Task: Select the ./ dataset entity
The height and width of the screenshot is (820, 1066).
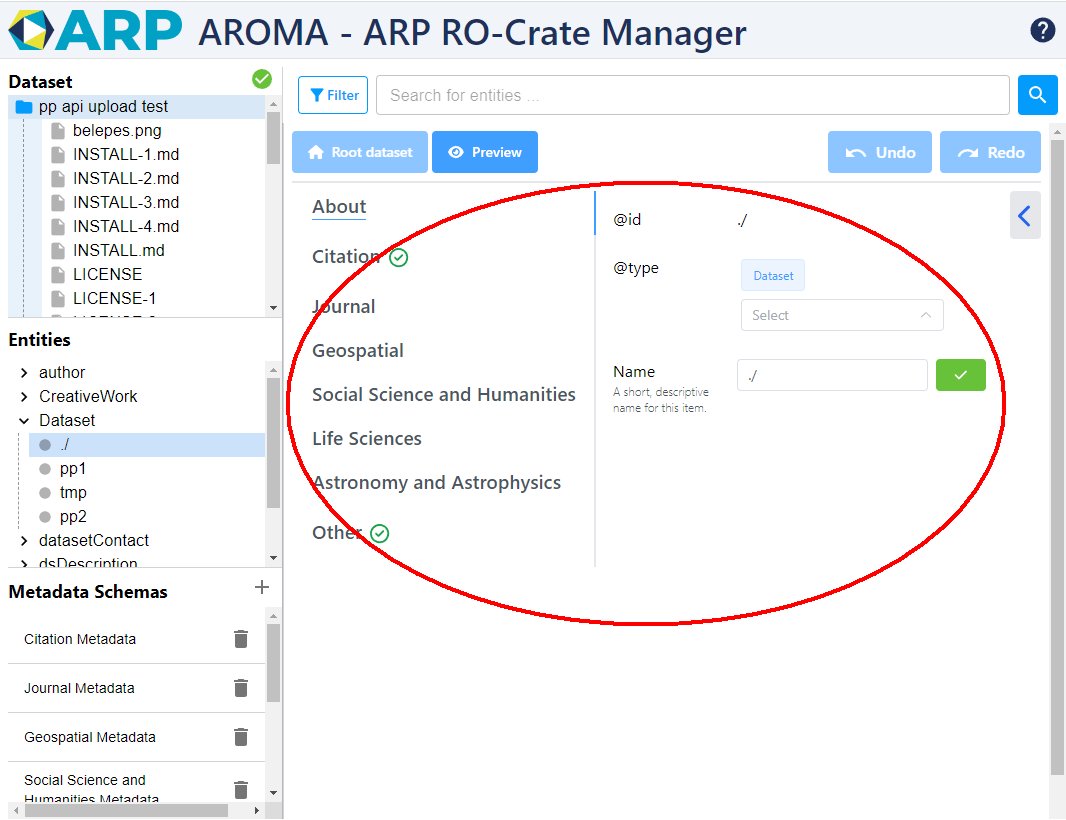Action: [x=147, y=445]
